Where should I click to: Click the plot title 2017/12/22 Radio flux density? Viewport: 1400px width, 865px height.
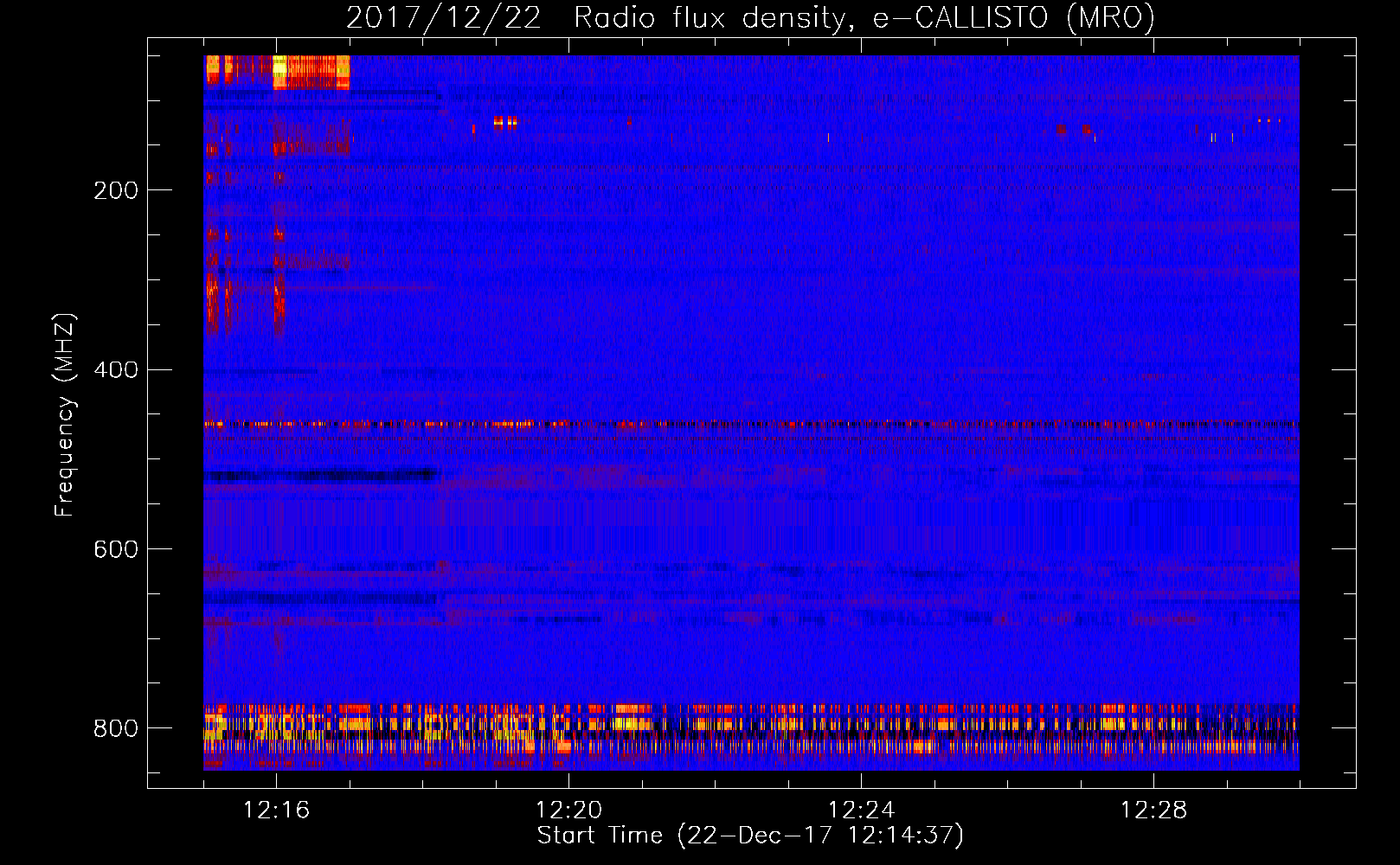750,17
